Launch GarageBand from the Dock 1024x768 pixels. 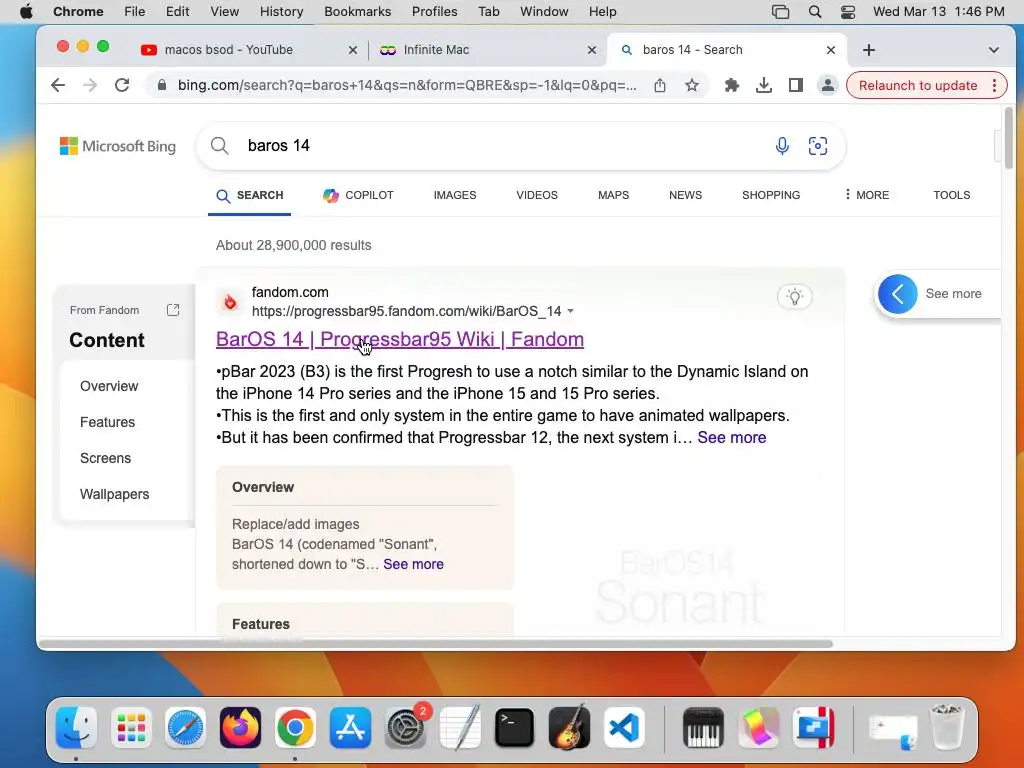click(569, 727)
